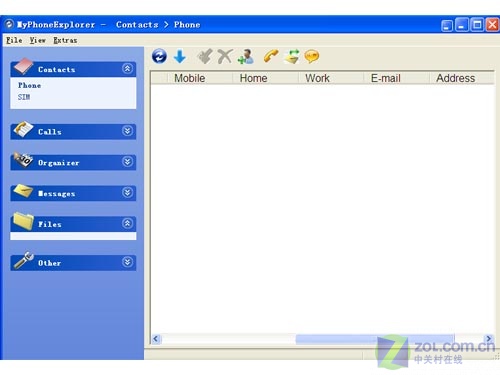Image resolution: width=500 pixels, height=375 pixels.
Task: Click the Calls section header
Action: click(x=73, y=132)
